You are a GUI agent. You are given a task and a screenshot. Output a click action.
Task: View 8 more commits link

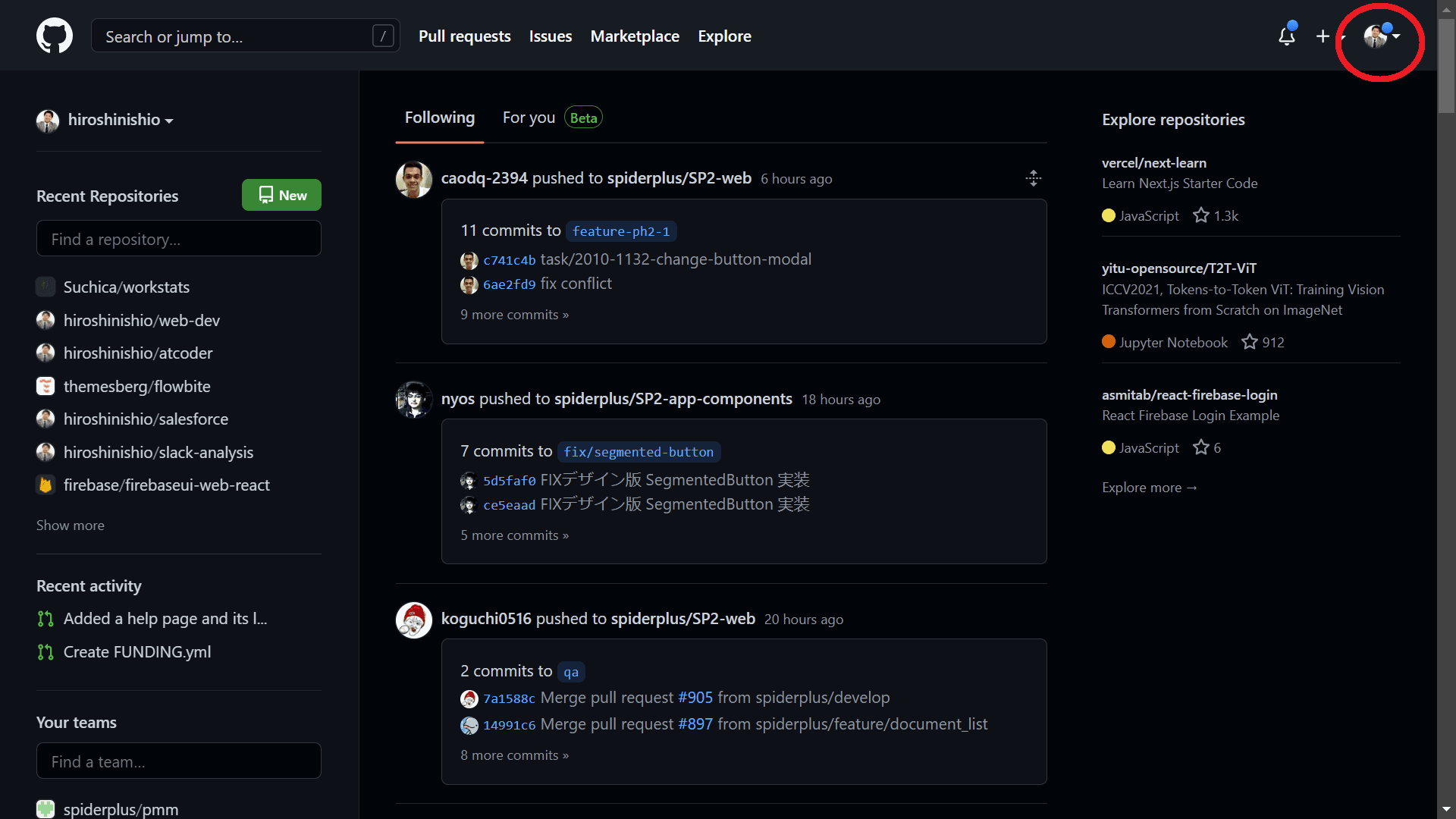(514, 755)
